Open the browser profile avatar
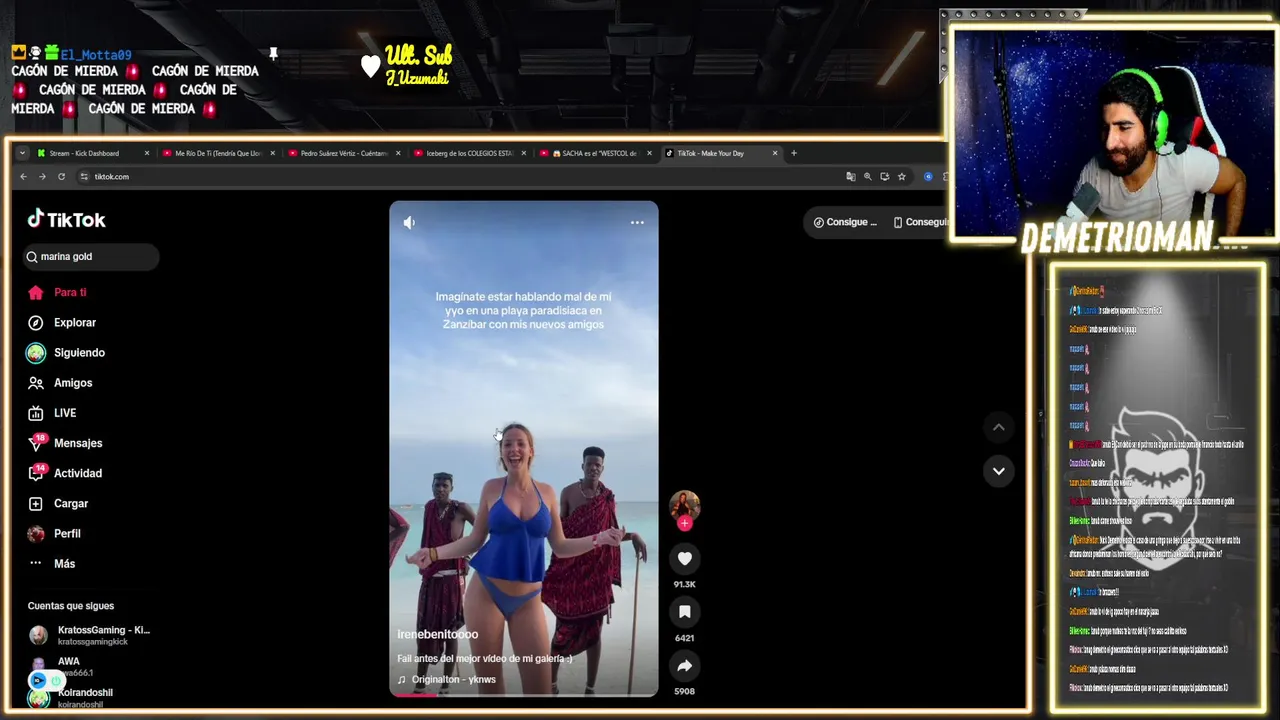 [x=928, y=177]
